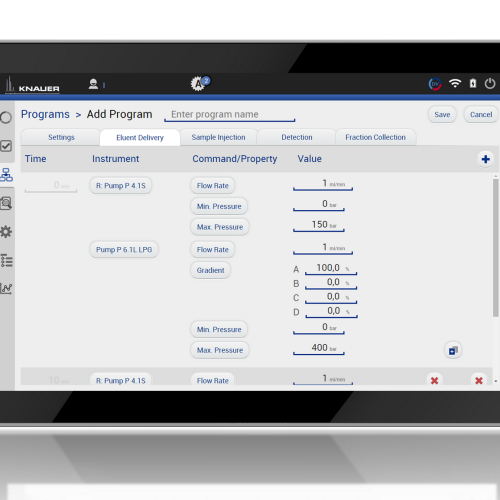Image resolution: width=500 pixels, height=500 pixels.
Task: Click the Enter program name field
Action: 230,115
